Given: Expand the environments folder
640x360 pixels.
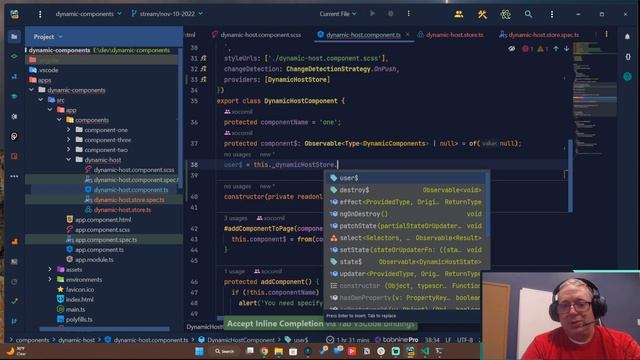Looking at the screenshot, I should pos(50,280).
